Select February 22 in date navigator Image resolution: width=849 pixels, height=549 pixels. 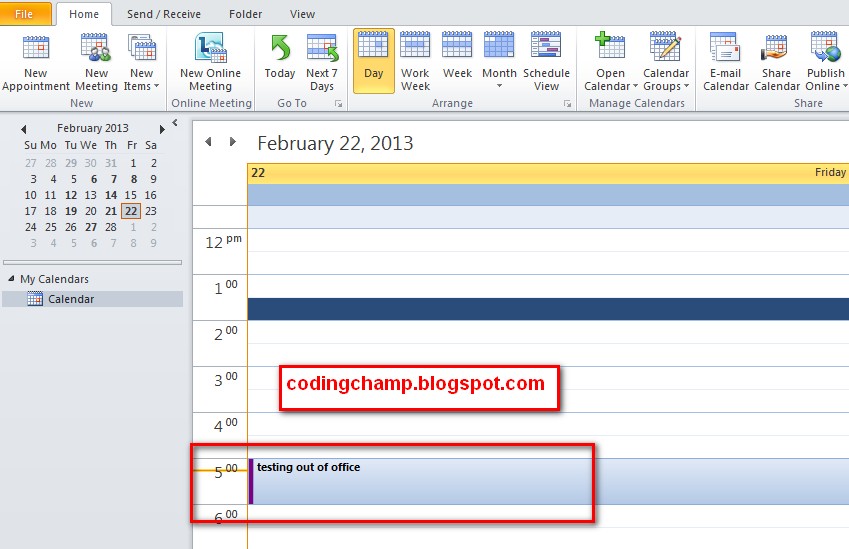pyautogui.click(x=131, y=211)
